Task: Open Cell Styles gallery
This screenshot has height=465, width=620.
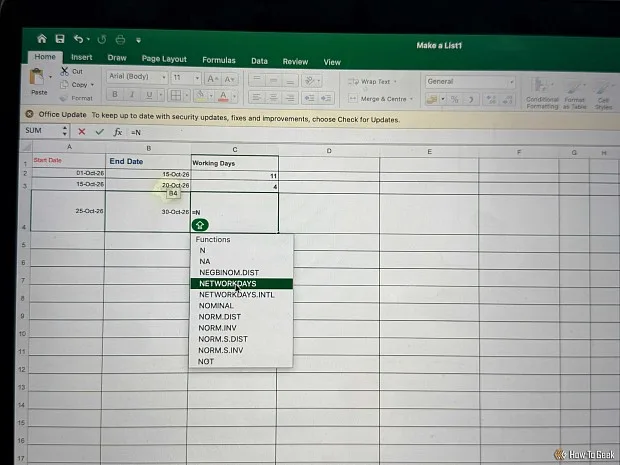Action: pos(603,96)
